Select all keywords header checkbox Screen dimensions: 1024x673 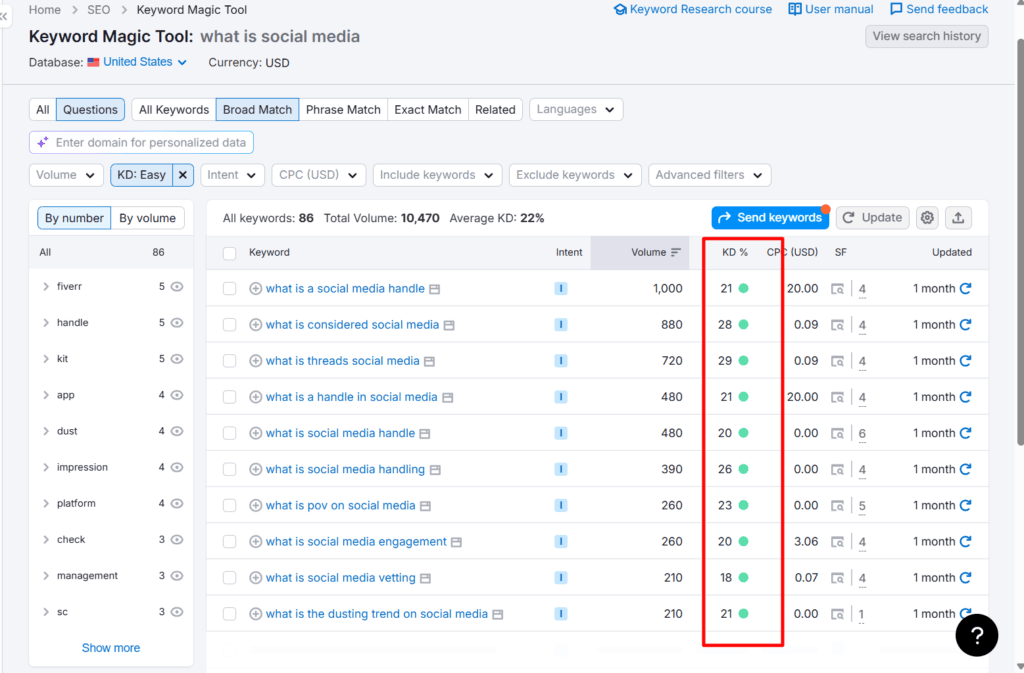pos(229,253)
